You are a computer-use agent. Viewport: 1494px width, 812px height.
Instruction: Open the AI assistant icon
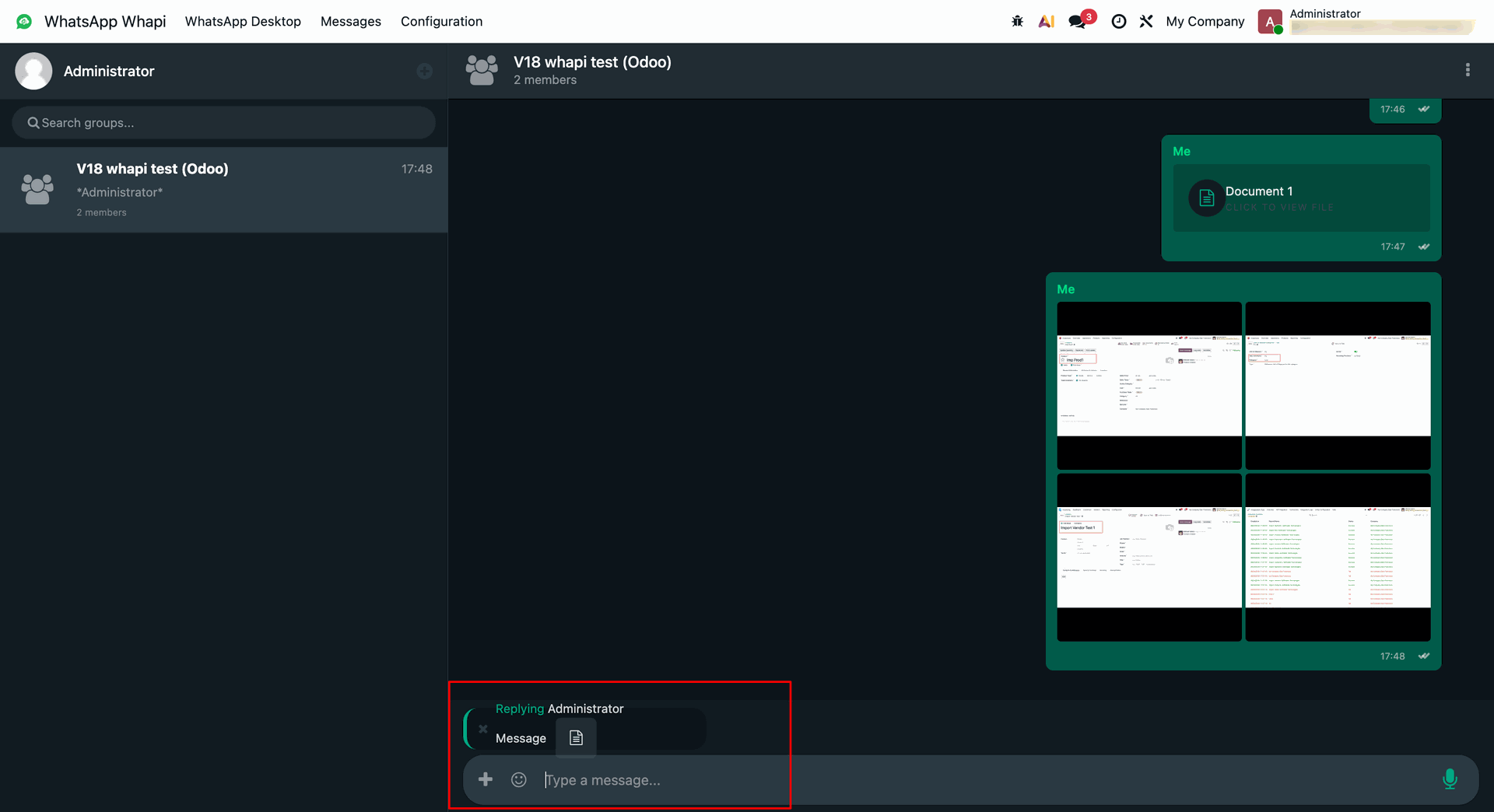tap(1047, 22)
